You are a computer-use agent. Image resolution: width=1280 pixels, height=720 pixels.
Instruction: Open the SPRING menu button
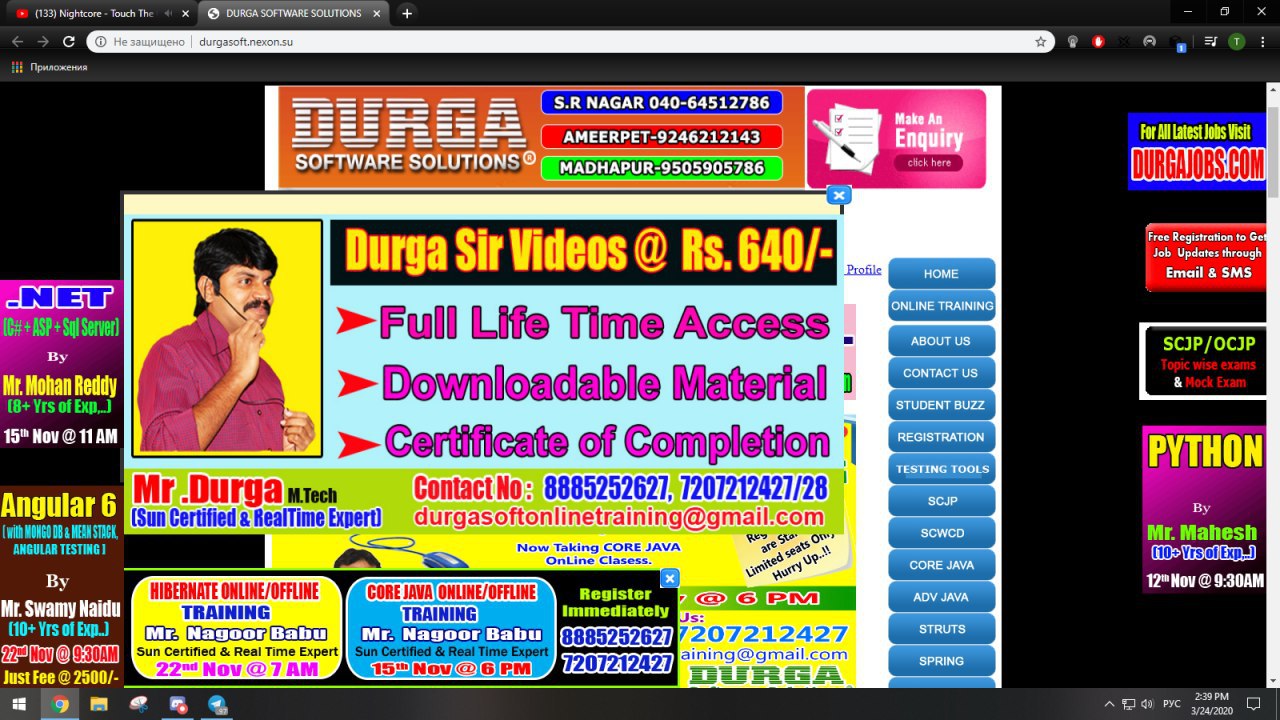(x=941, y=661)
